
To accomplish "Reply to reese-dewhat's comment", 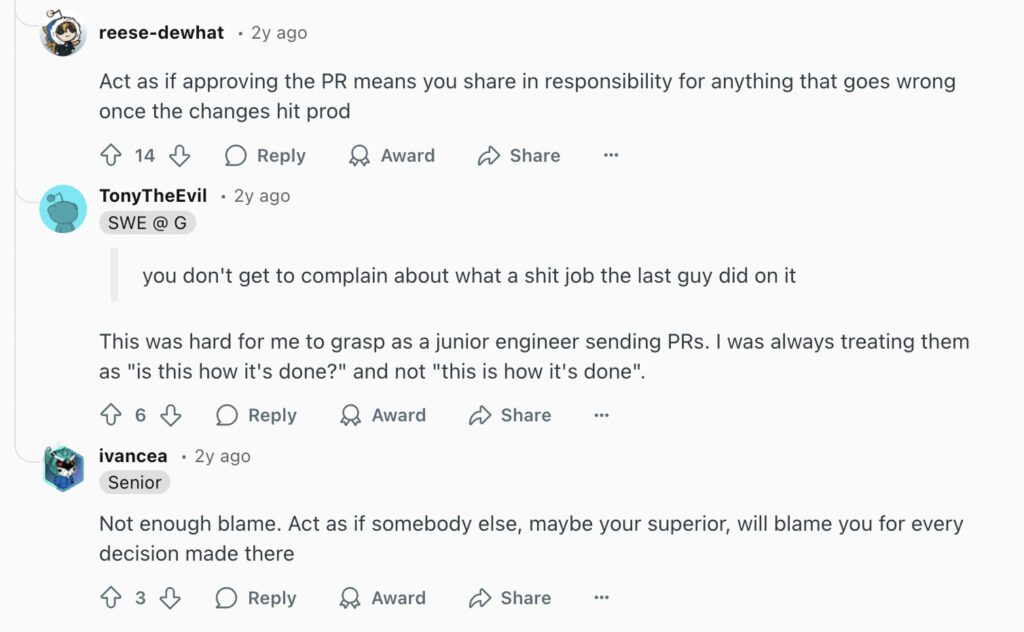I will click(265, 155).
